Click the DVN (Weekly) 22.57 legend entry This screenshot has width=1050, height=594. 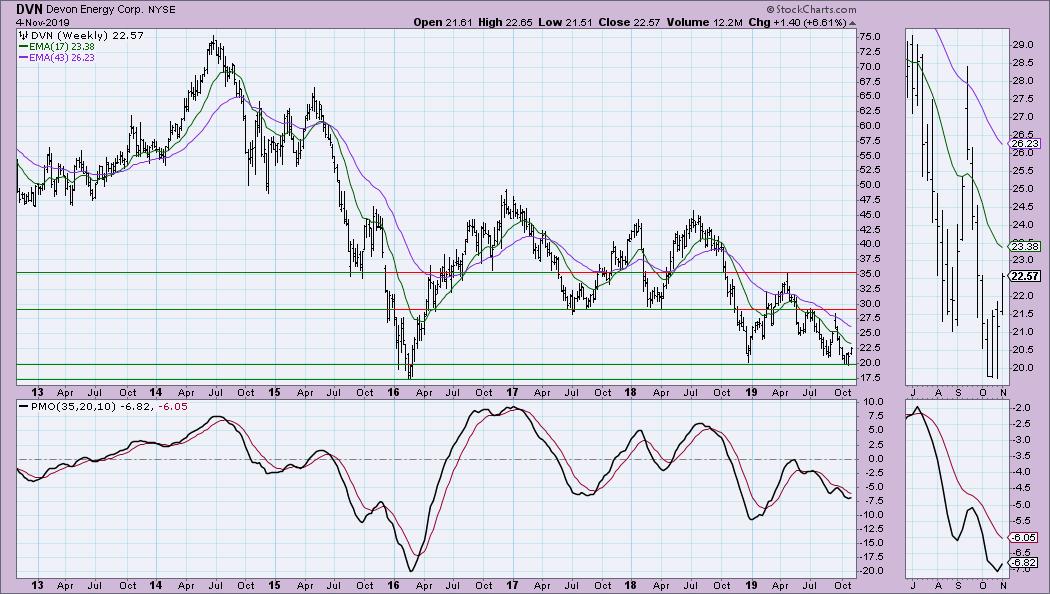click(86, 35)
